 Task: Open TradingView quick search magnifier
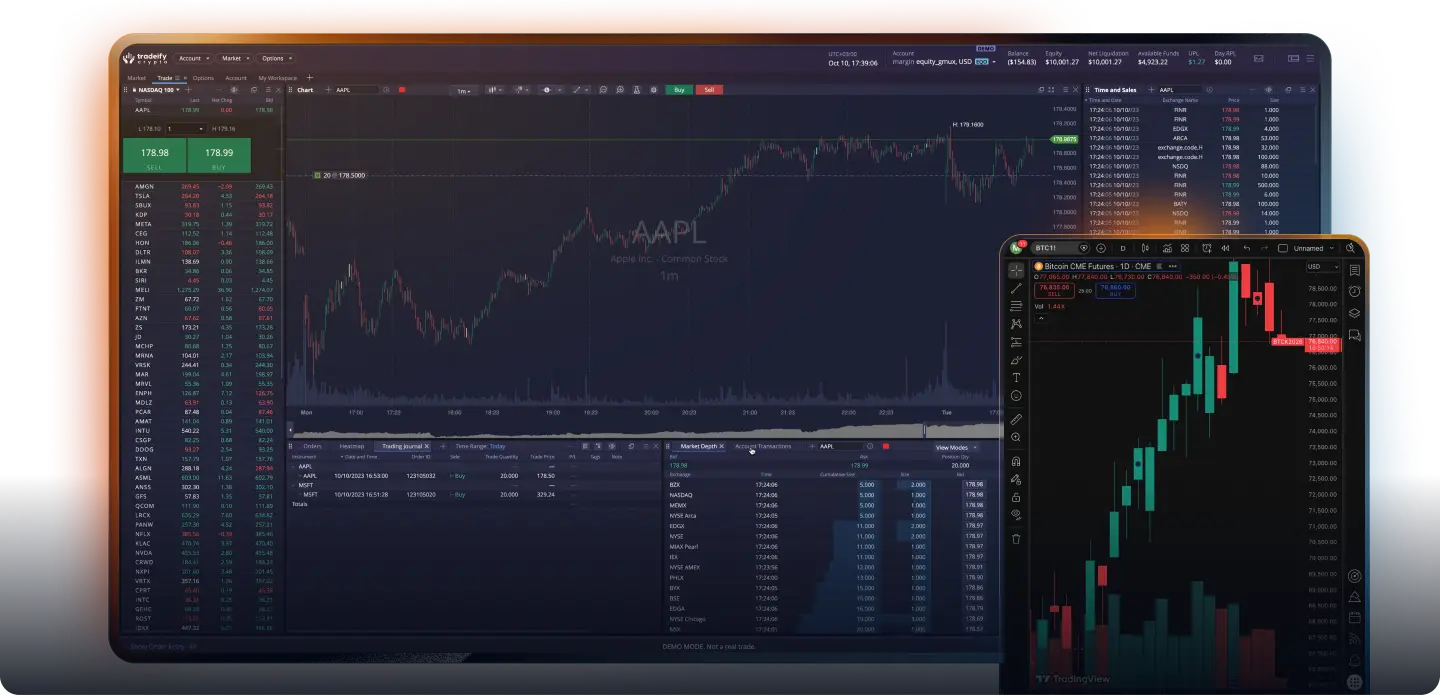point(1350,248)
